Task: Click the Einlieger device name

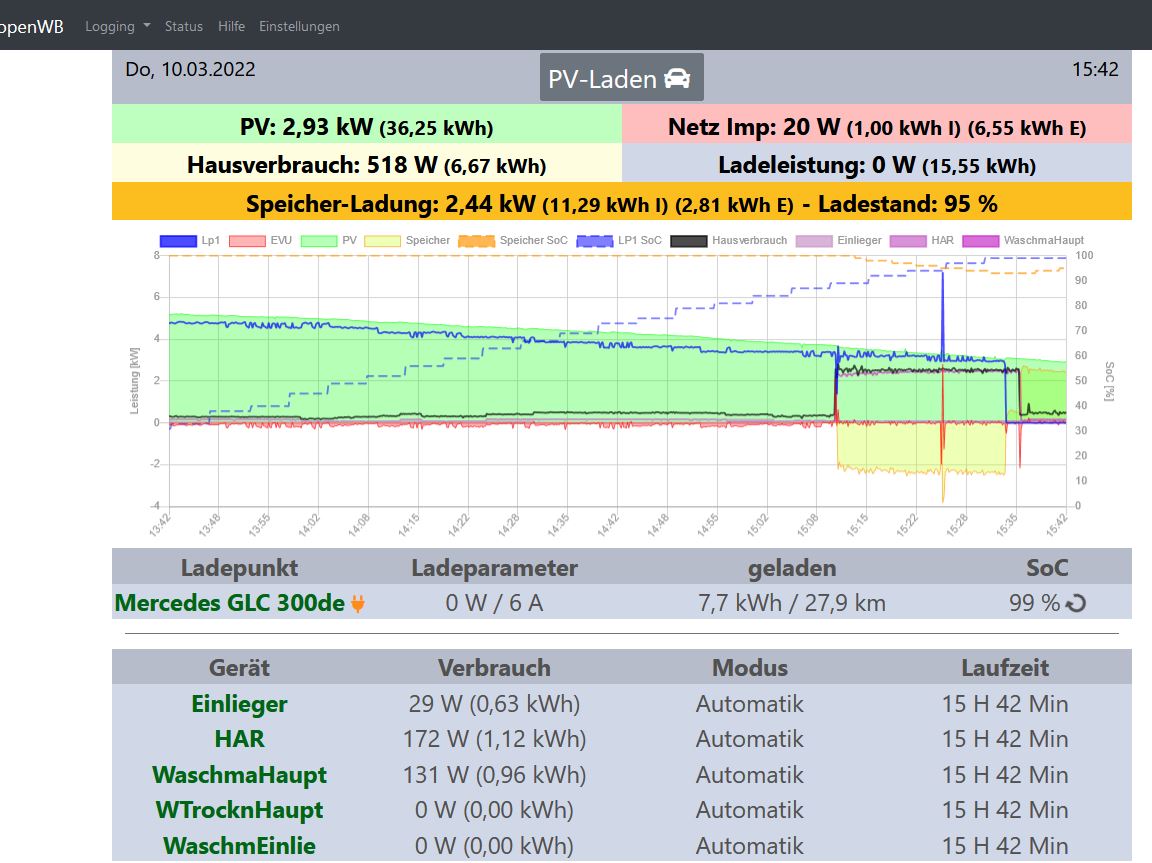Action: 239,704
